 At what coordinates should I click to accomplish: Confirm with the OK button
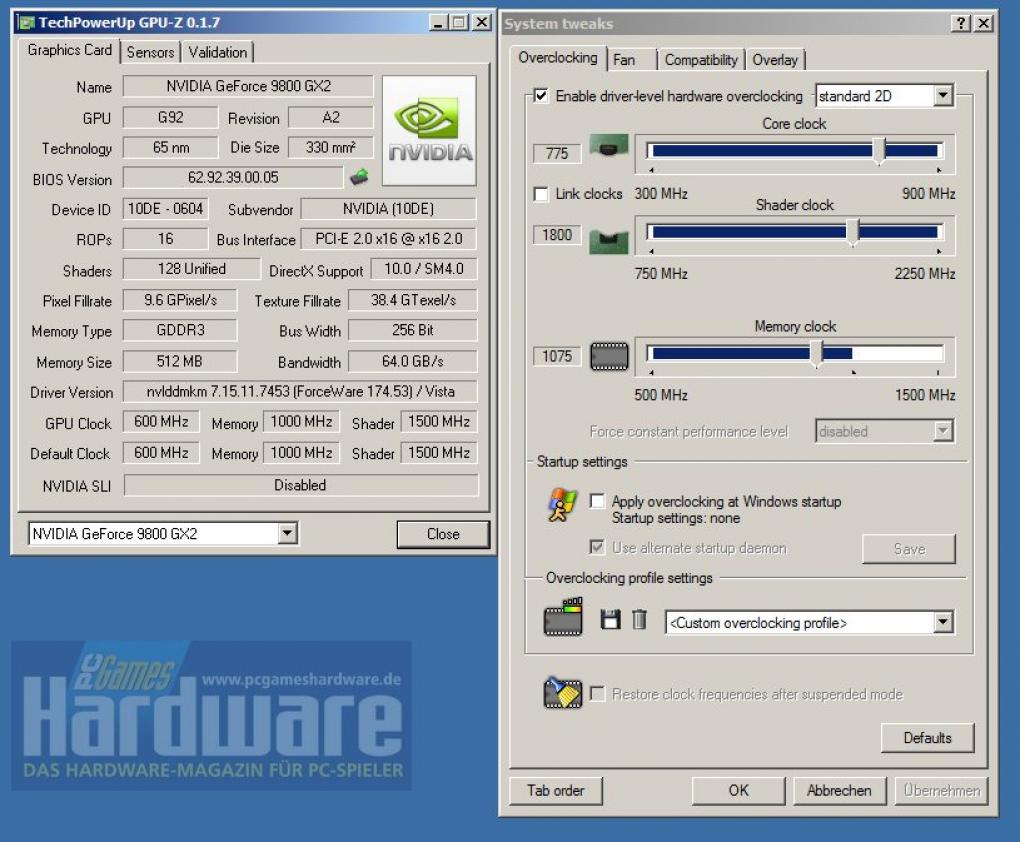[x=738, y=791]
